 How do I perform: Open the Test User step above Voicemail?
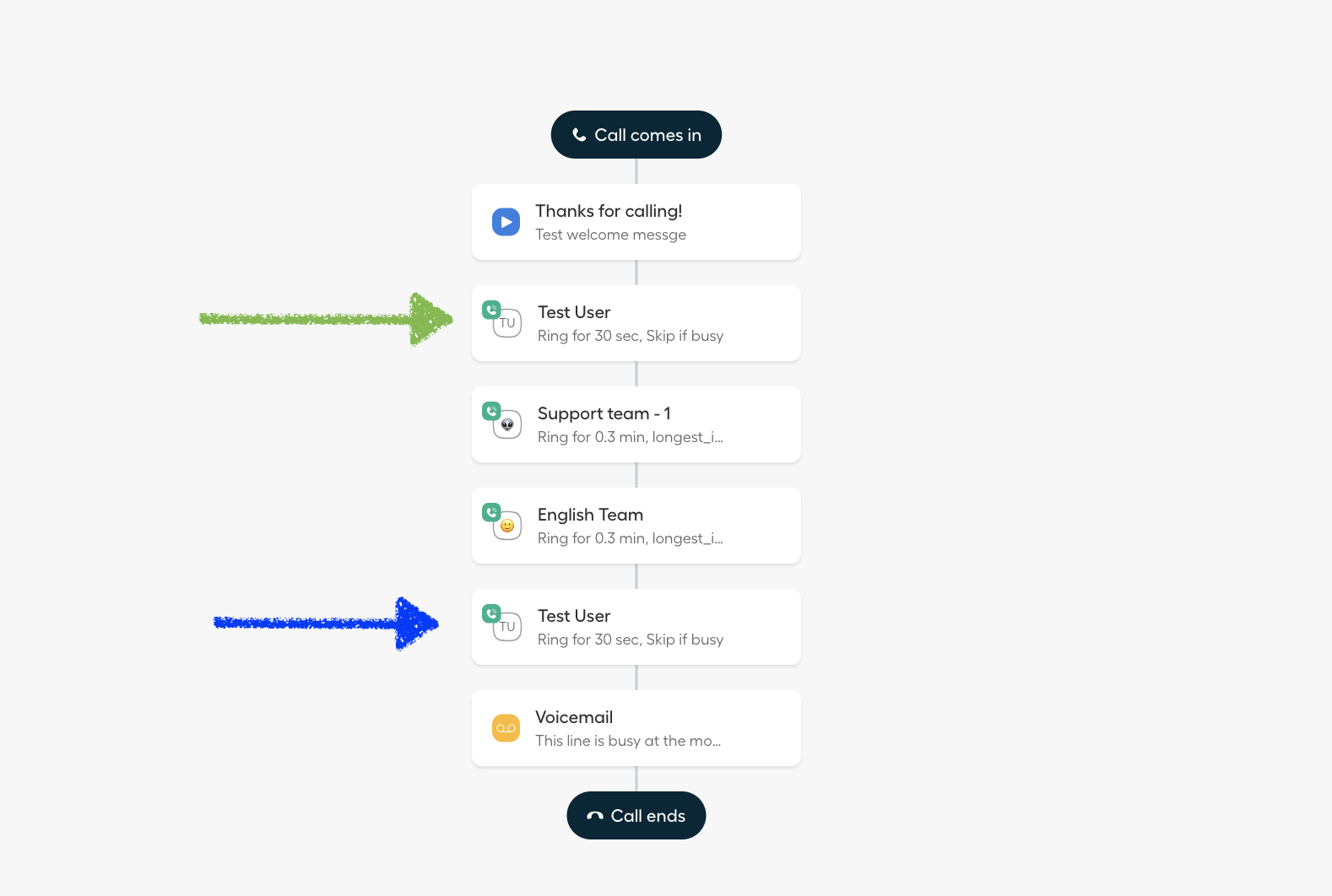click(x=636, y=627)
